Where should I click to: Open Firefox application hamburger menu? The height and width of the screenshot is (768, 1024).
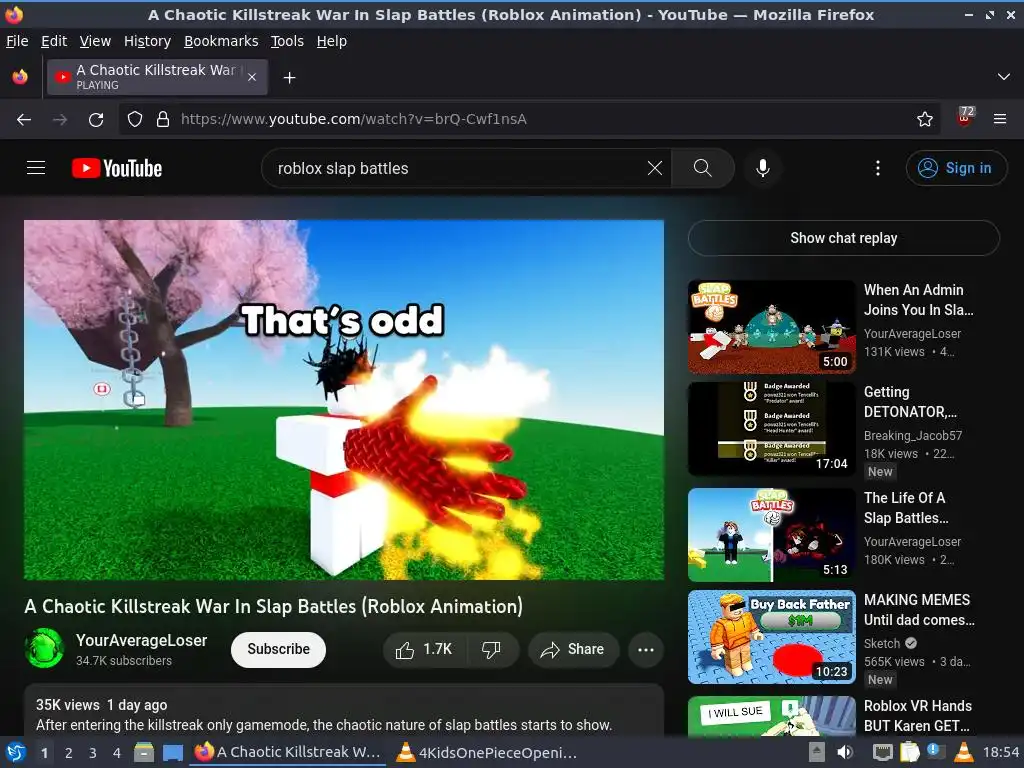pos(1000,119)
